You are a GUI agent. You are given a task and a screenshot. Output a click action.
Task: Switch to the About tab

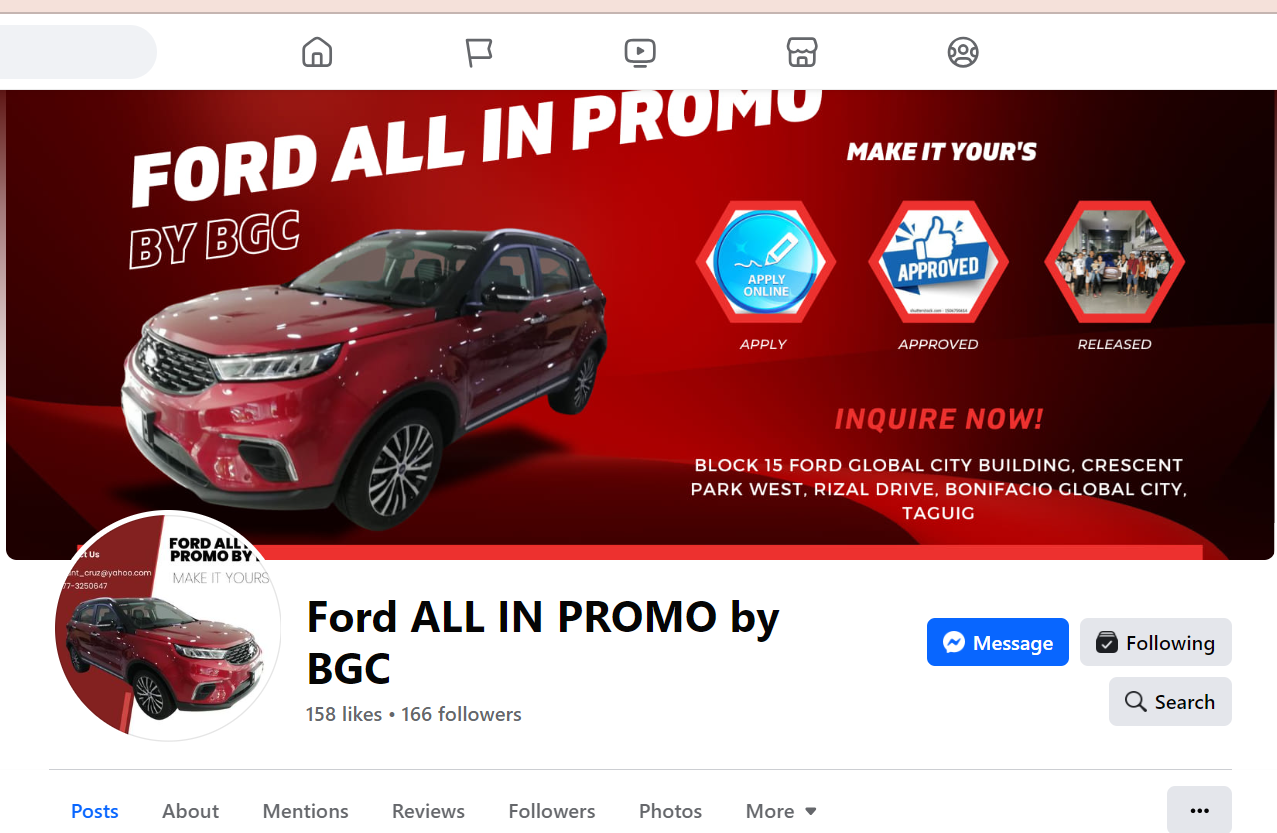(190, 811)
